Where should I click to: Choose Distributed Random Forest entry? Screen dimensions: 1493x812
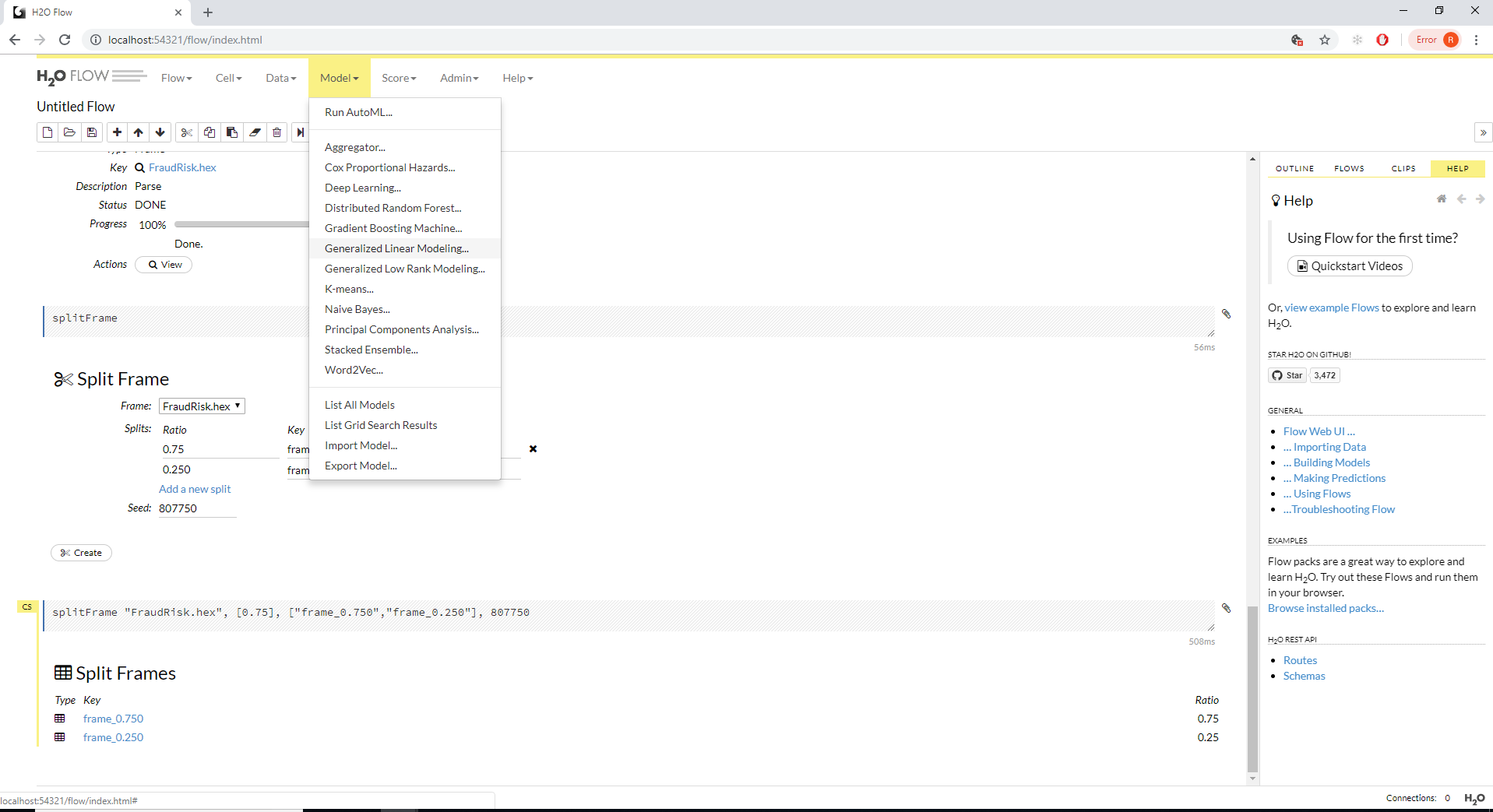pos(404,208)
